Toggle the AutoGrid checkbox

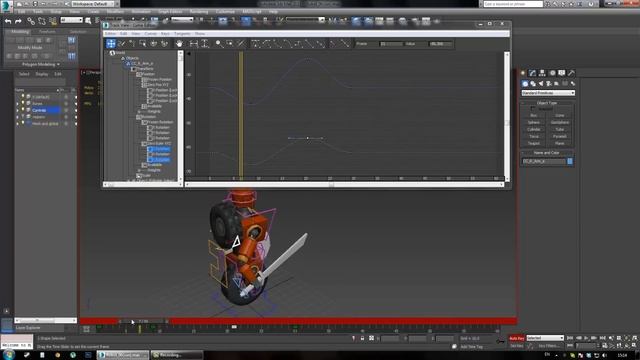pos(533,109)
